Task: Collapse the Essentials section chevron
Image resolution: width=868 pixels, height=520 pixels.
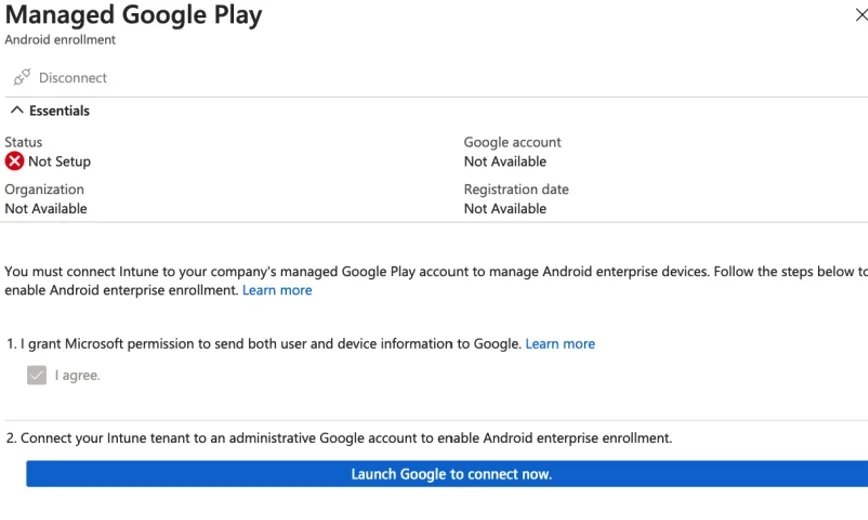Action: pyautogui.click(x=16, y=111)
